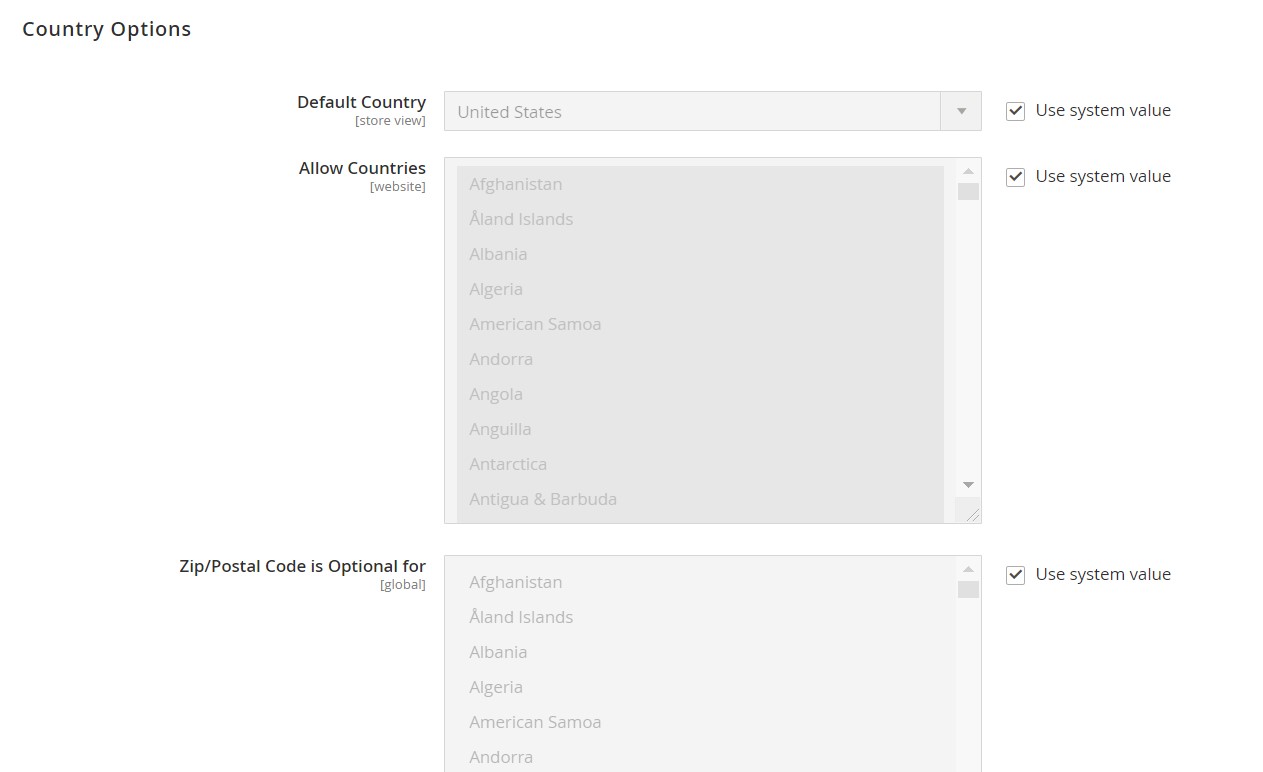This screenshot has width=1263, height=772.
Task: Click the Zip/Postal Code is Optional for label
Action: [x=302, y=566]
